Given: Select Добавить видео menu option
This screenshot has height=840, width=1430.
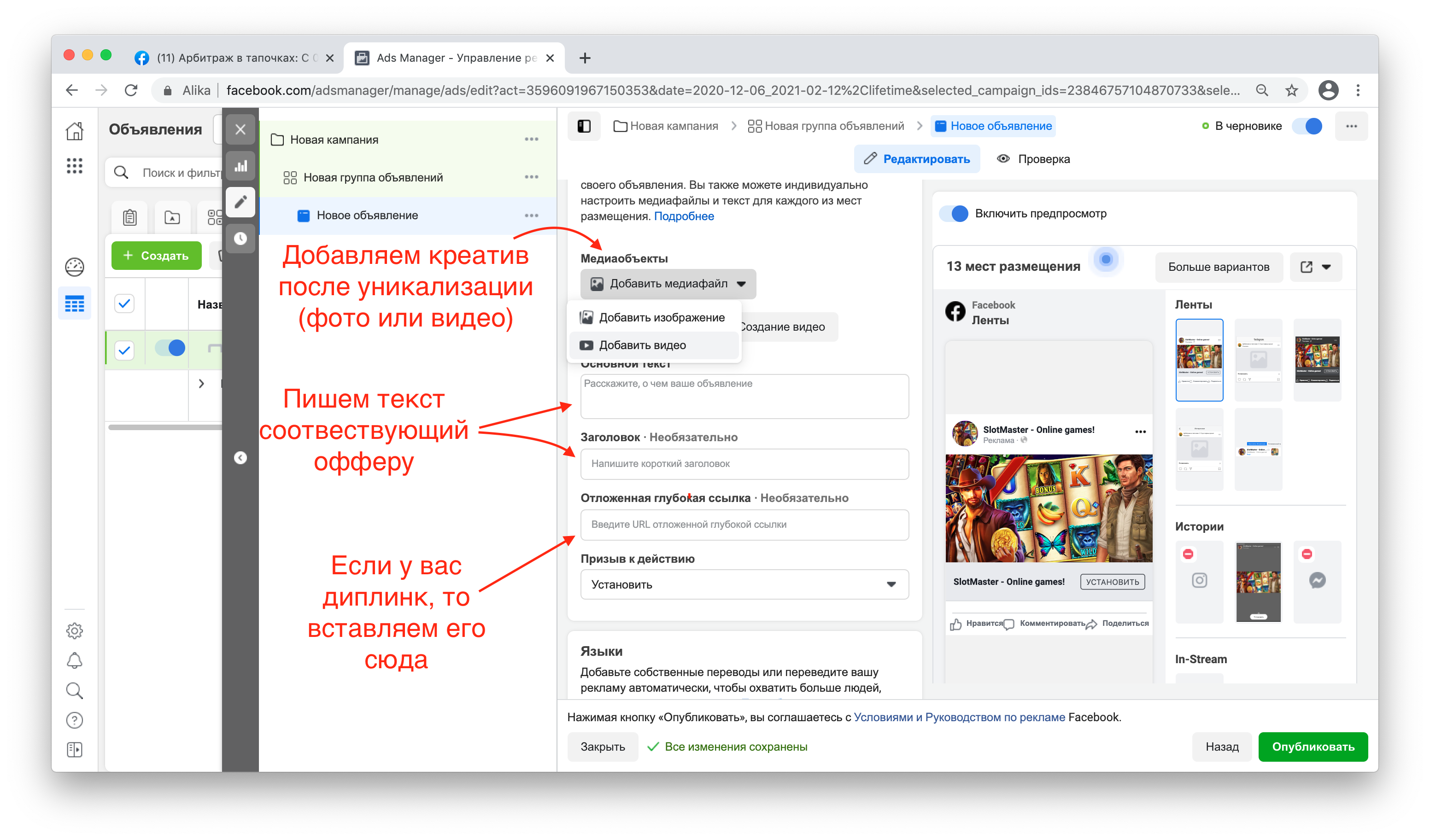Looking at the screenshot, I should pyautogui.click(x=654, y=345).
